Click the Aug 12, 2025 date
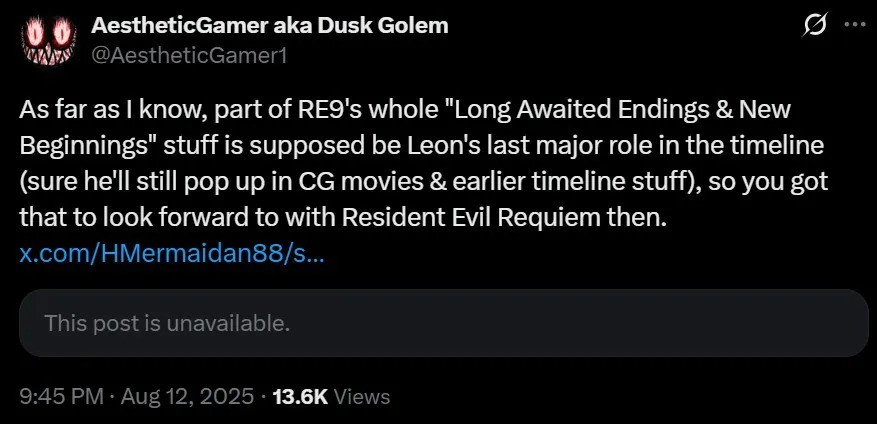The width and height of the screenshot is (877, 424). tap(189, 397)
